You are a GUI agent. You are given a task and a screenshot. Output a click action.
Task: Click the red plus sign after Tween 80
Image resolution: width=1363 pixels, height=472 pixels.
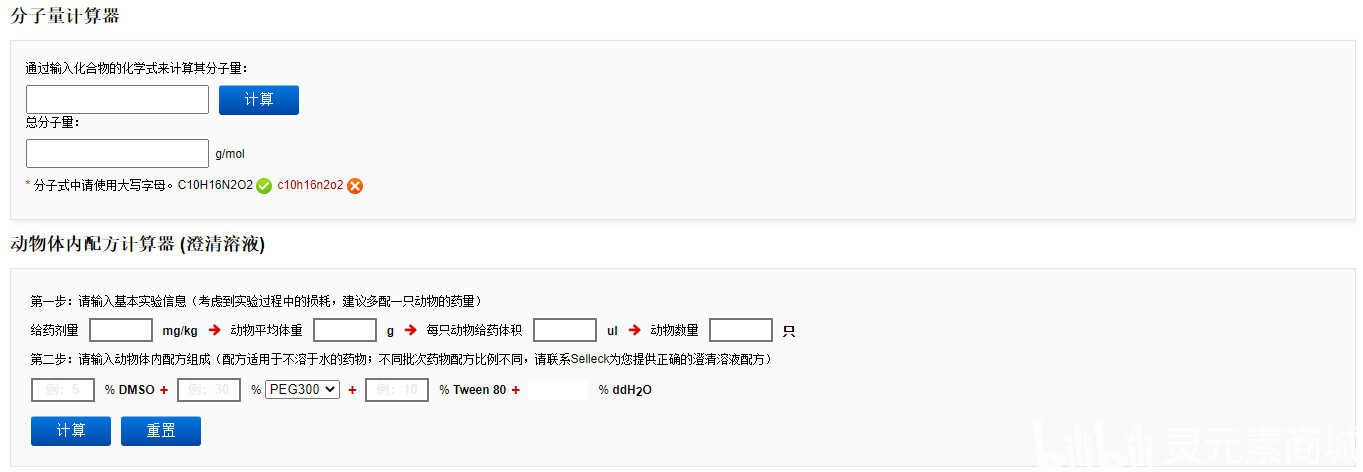[x=516, y=390]
